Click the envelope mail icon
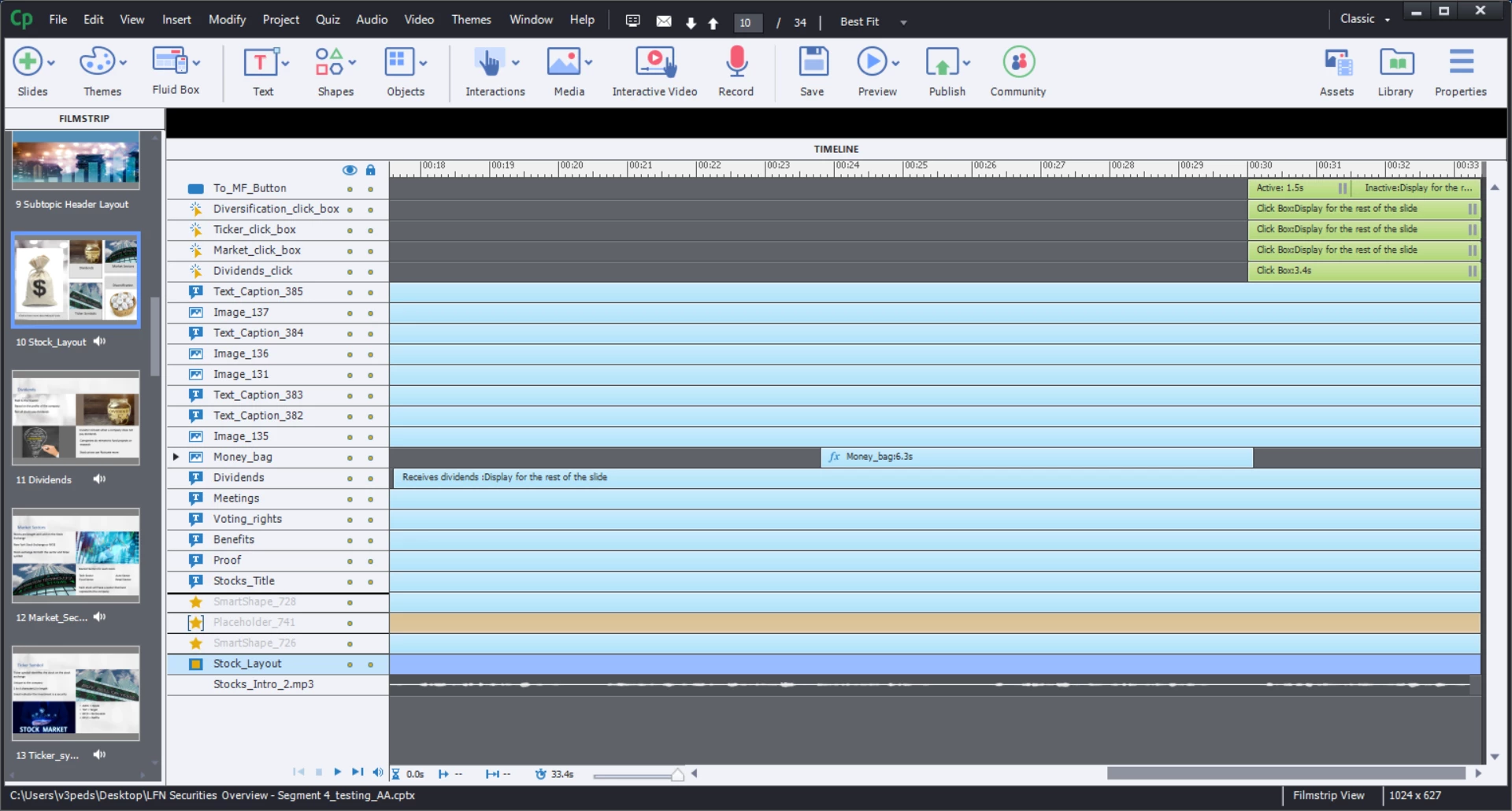Screen dimensions: 1512x811 pyautogui.click(x=664, y=21)
